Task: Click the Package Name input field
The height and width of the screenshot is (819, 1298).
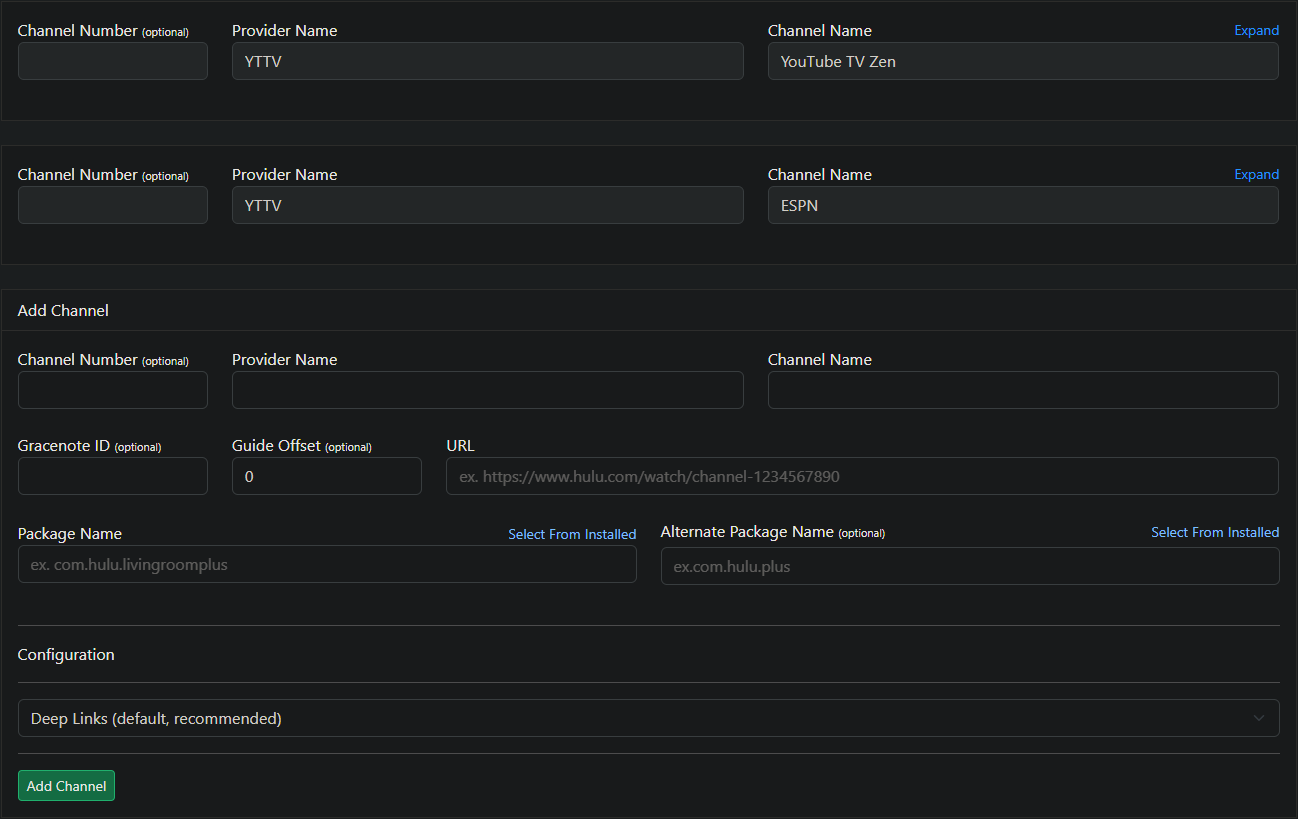Action: pos(327,564)
